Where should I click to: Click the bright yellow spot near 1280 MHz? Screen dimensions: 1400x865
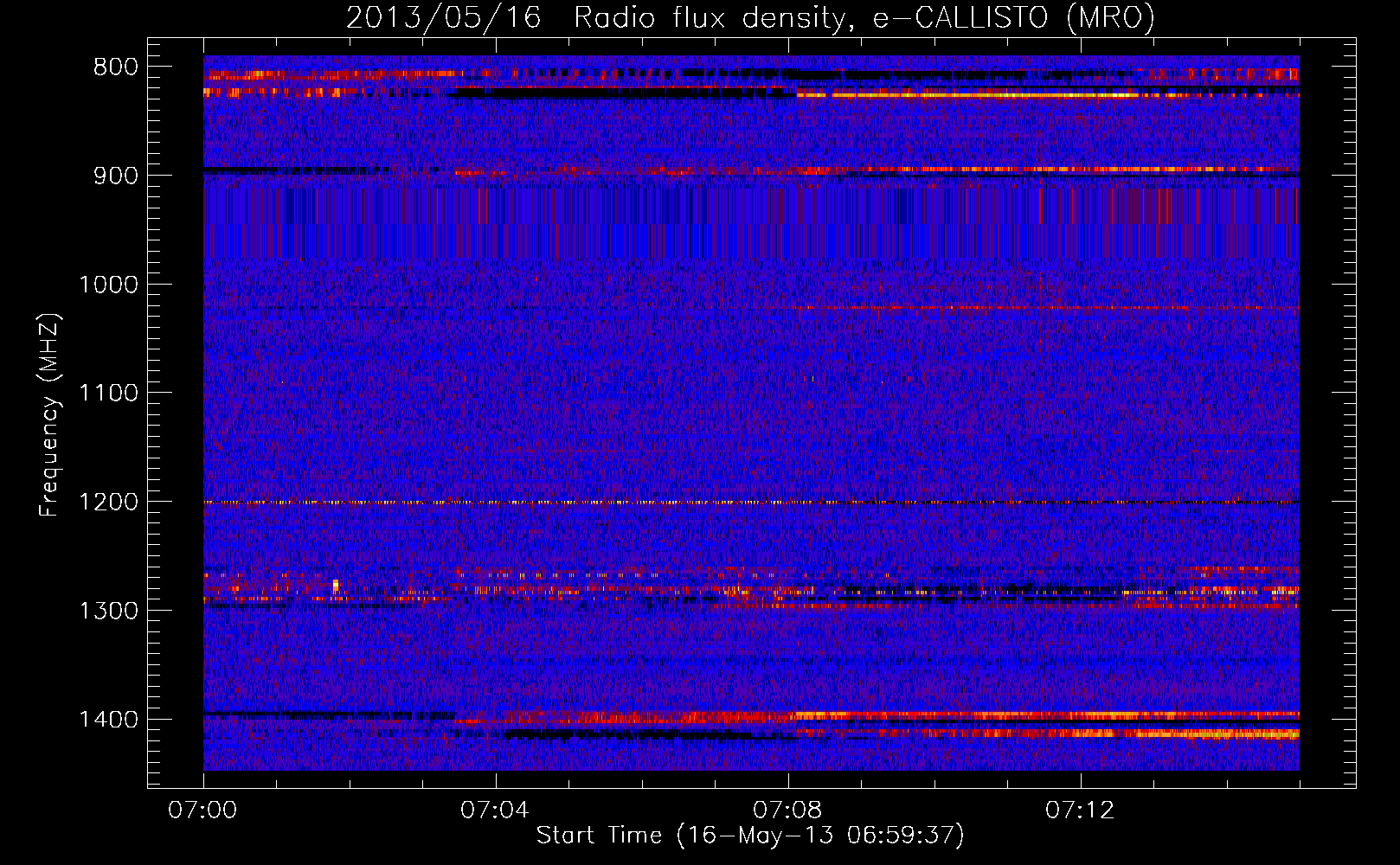(336, 586)
